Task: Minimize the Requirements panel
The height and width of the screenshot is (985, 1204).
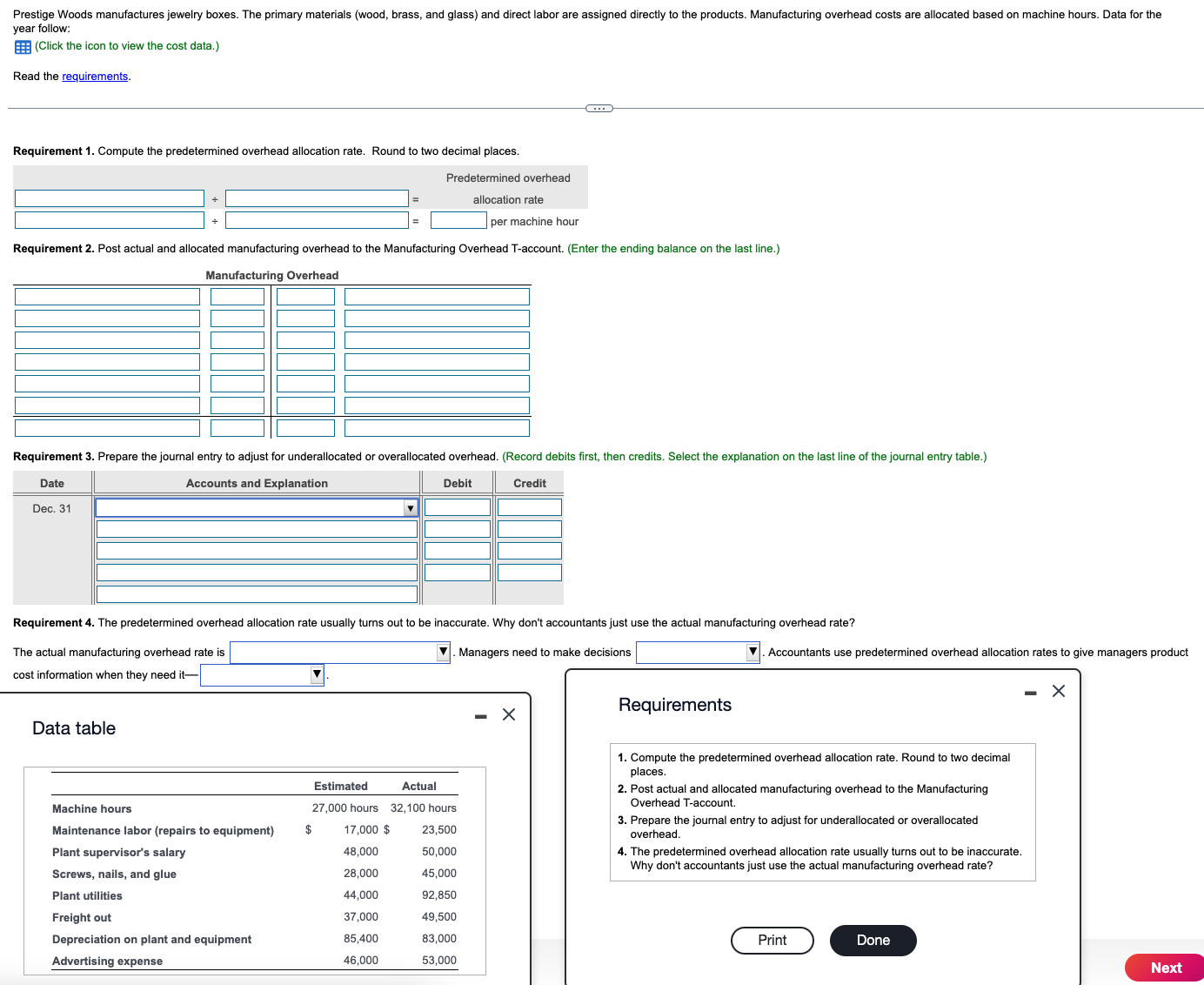Action: click(1030, 692)
